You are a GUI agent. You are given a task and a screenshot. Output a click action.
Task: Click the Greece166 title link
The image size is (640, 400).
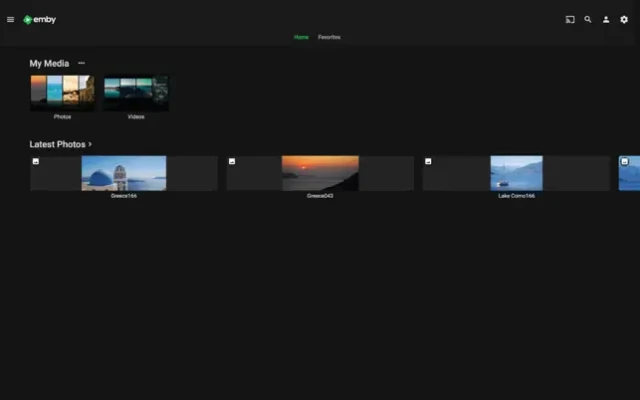(124, 196)
